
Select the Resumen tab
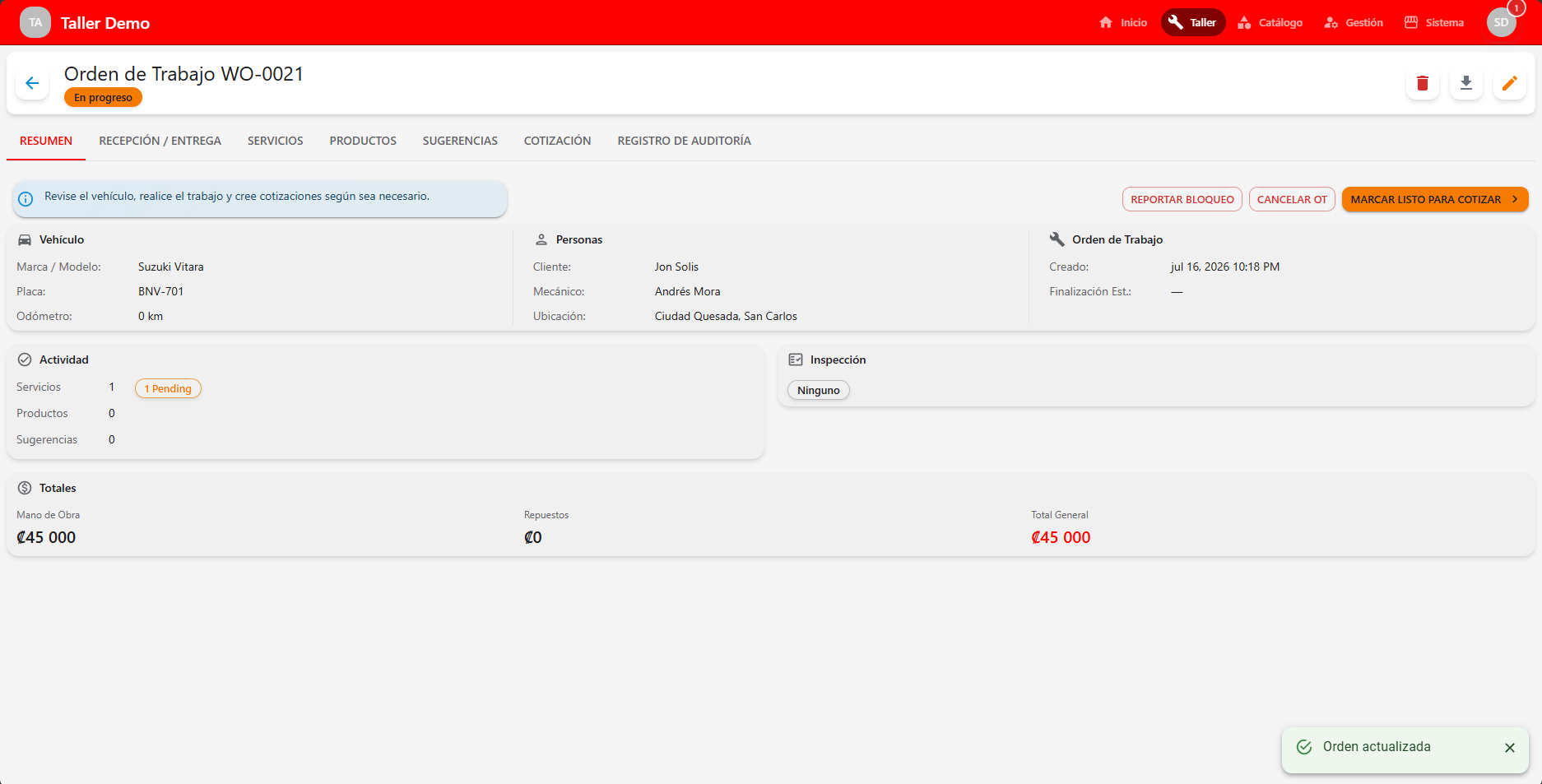[x=46, y=141]
